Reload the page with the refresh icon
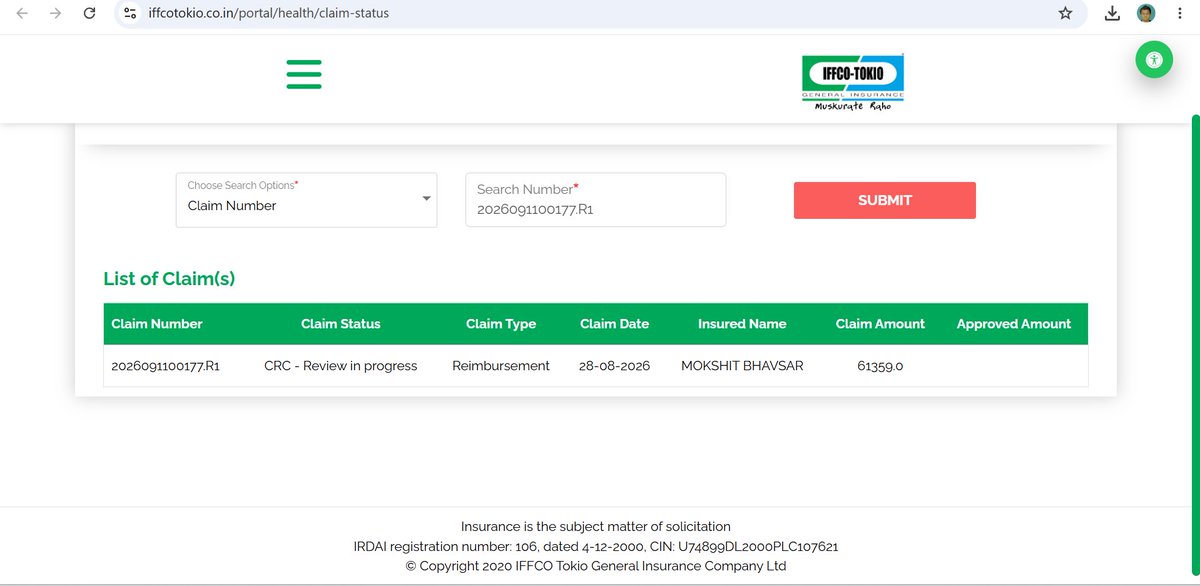The height and width of the screenshot is (586, 1200). [x=89, y=13]
